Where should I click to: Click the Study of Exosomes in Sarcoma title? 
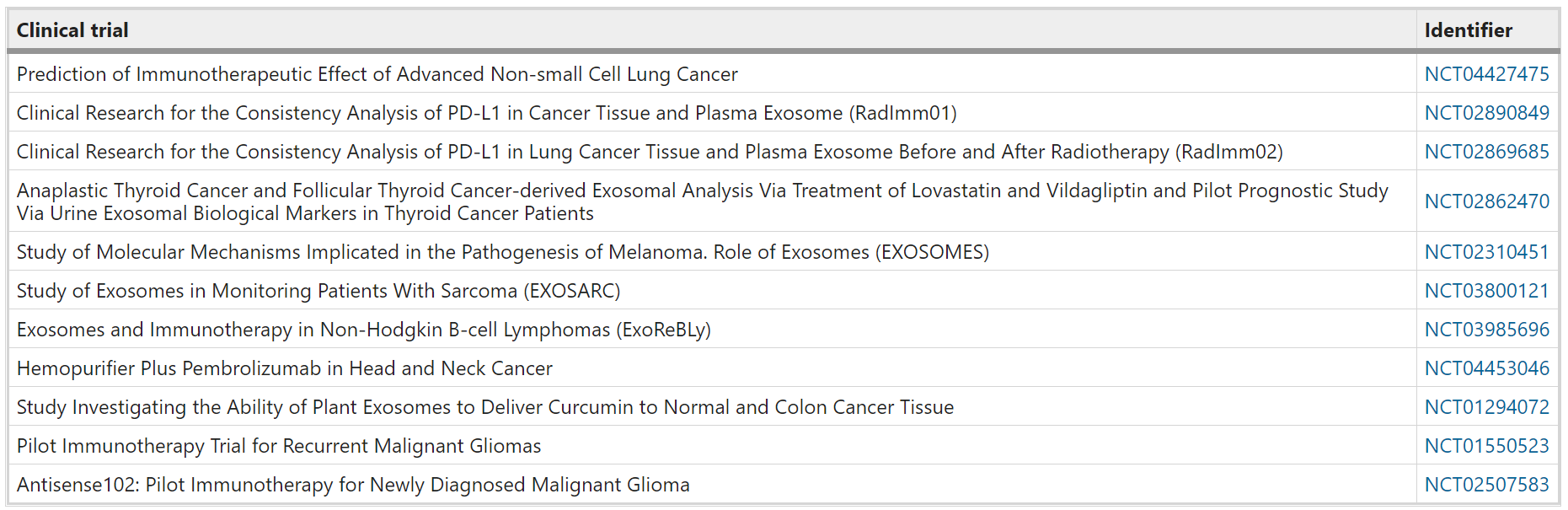click(318, 291)
